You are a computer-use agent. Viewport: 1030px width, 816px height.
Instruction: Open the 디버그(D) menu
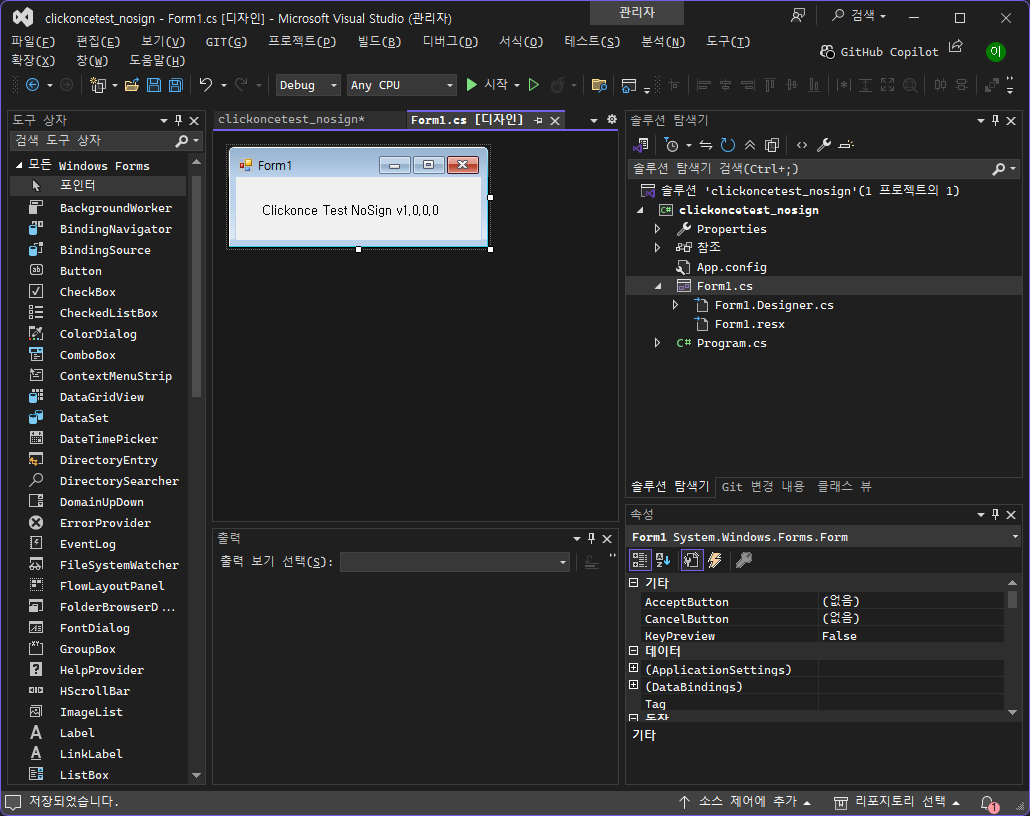point(451,42)
